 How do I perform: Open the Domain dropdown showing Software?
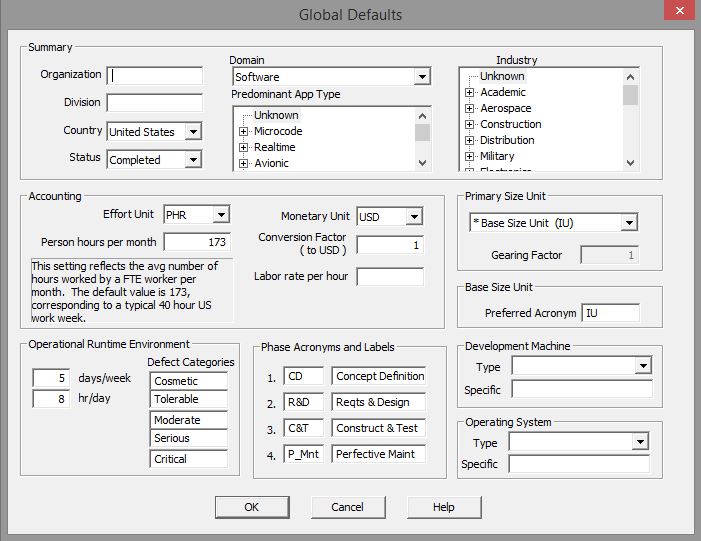tap(422, 77)
